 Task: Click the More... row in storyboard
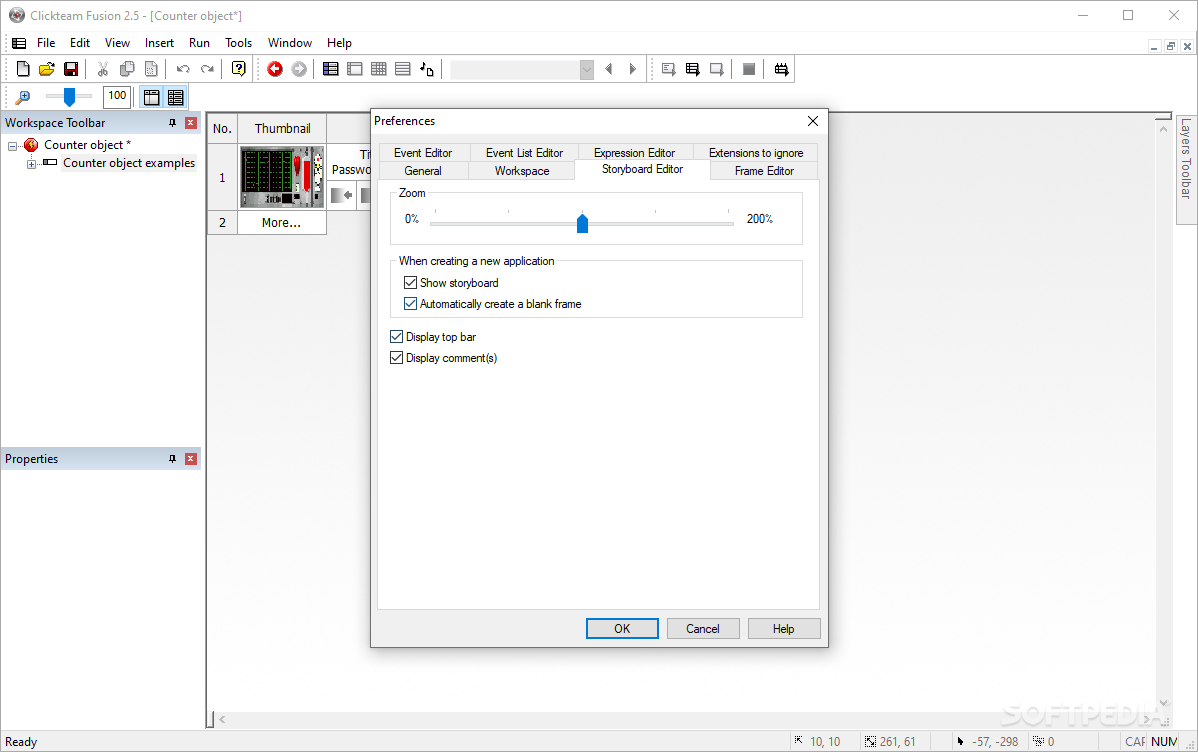click(x=281, y=222)
